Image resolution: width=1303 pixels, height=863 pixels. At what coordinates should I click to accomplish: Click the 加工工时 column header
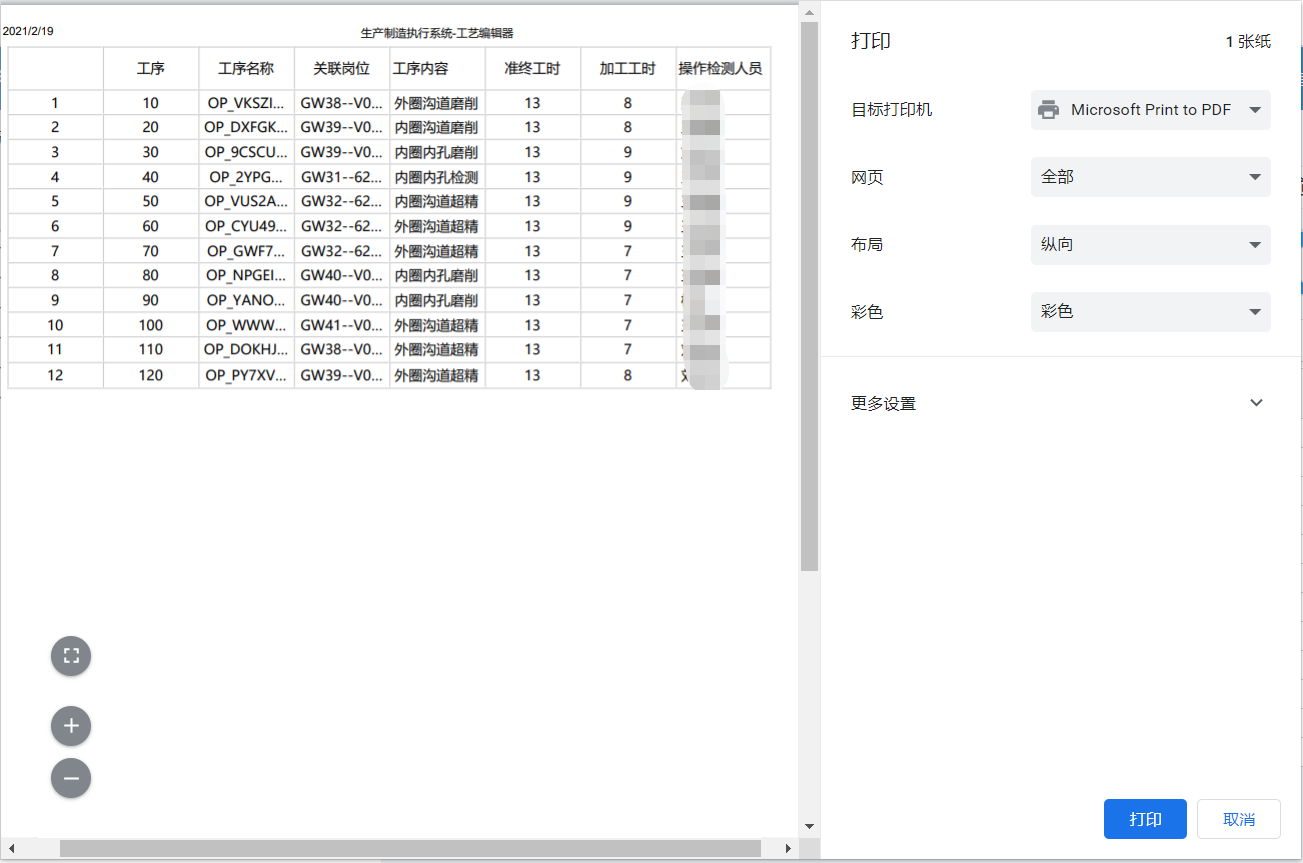(x=628, y=69)
